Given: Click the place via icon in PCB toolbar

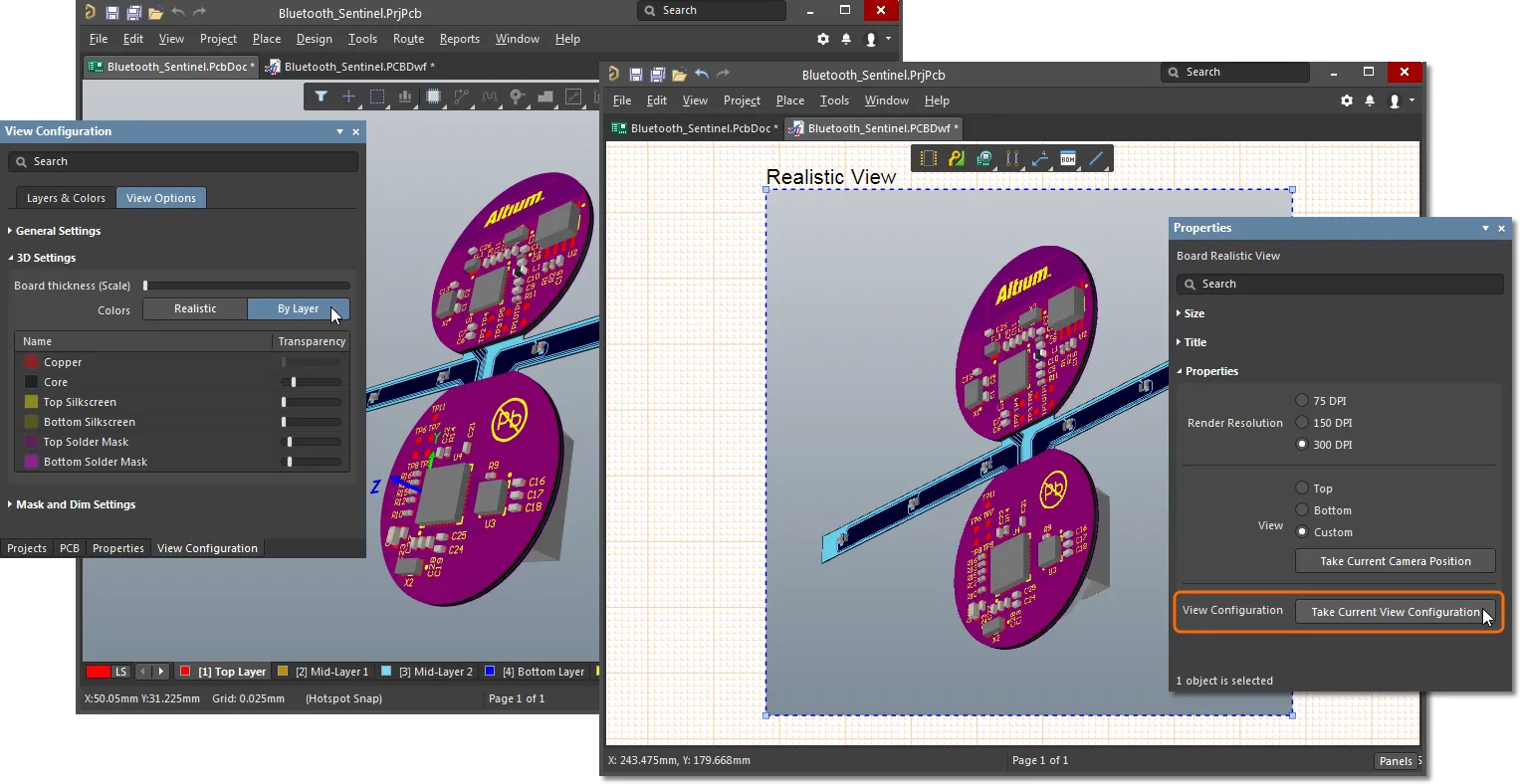Looking at the screenshot, I should (x=517, y=97).
